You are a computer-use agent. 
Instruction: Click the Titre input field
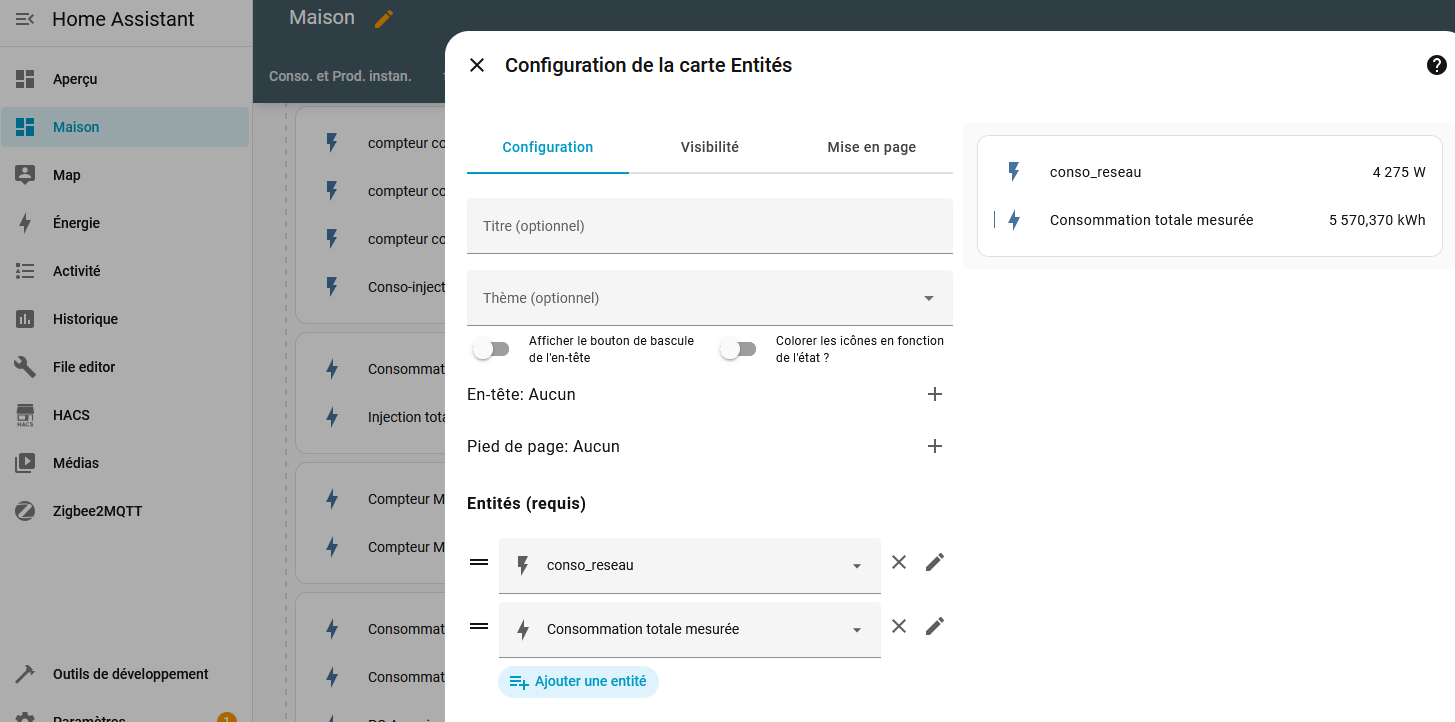point(709,226)
